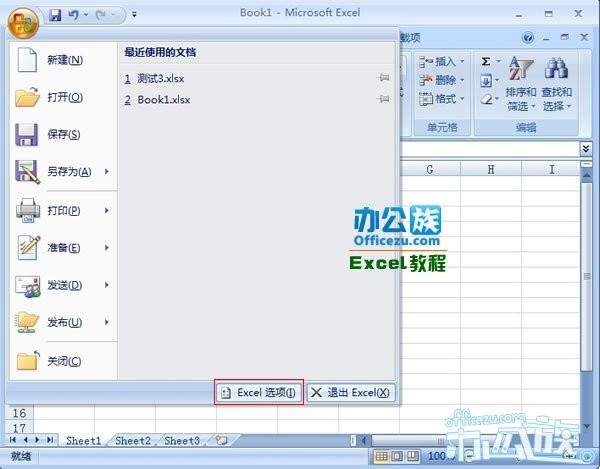This screenshot has height=469, width=600.
Task: Open the undo history dropdown arrow
Action: pyautogui.click(x=86, y=15)
